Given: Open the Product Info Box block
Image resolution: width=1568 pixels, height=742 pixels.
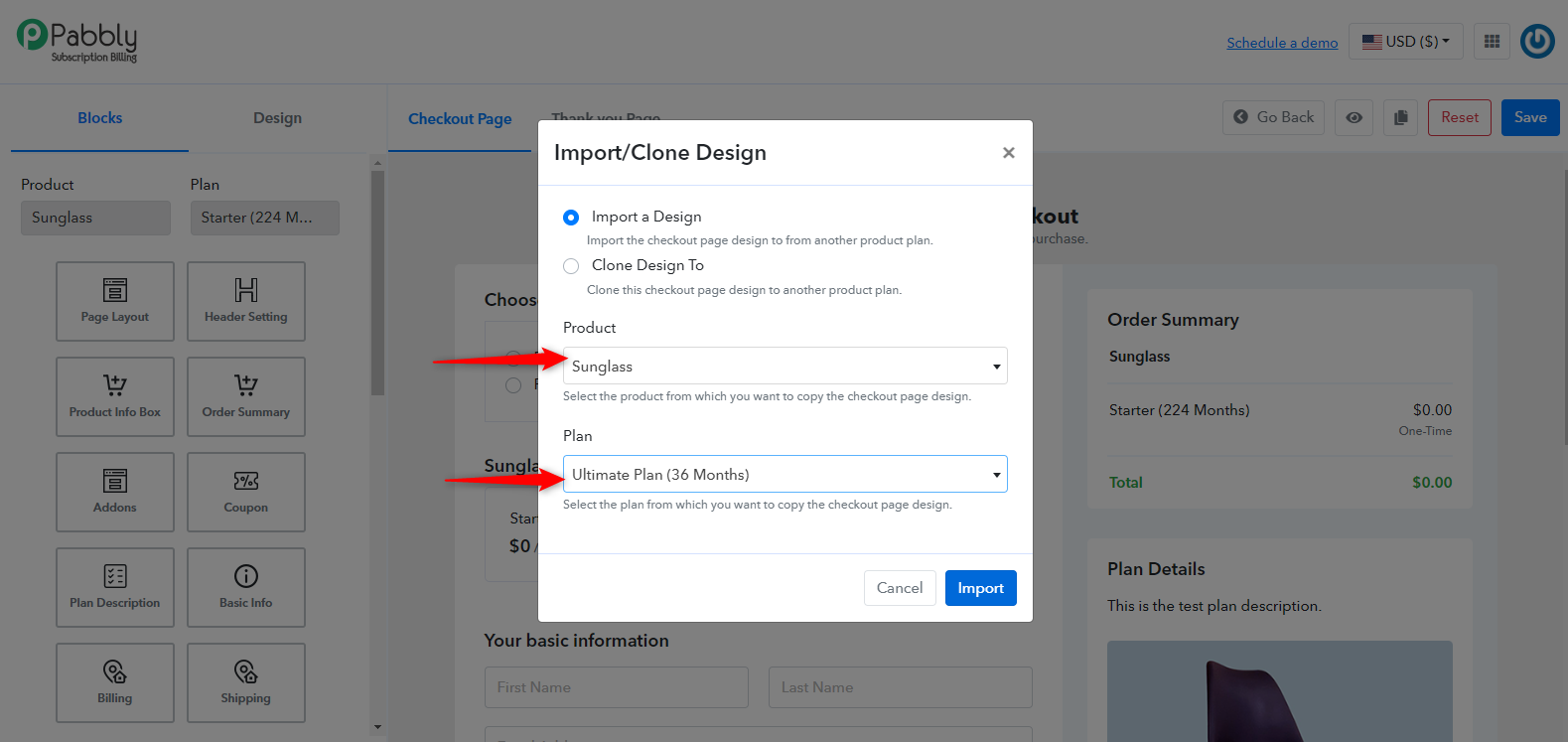Looking at the screenshot, I should pyautogui.click(x=115, y=396).
